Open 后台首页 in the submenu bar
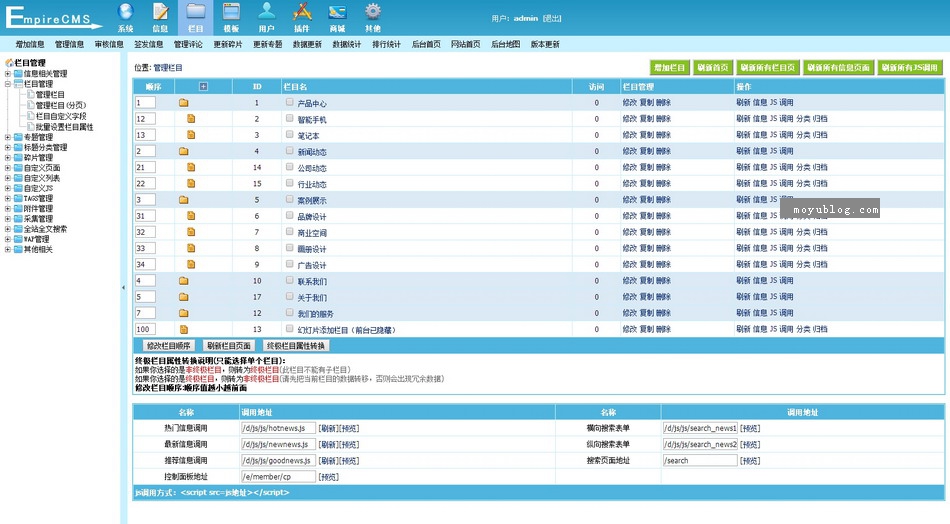Viewport: 950px width, 524px height. (x=426, y=44)
